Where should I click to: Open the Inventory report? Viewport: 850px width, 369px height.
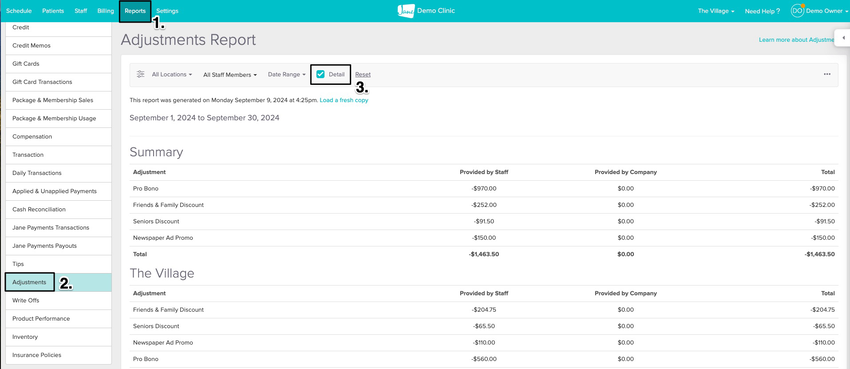click(x=59, y=336)
